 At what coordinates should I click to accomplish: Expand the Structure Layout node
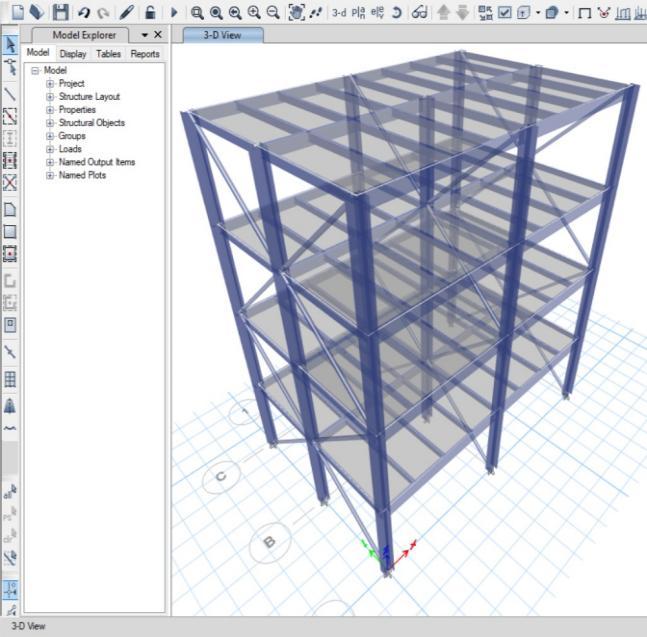[50, 97]
